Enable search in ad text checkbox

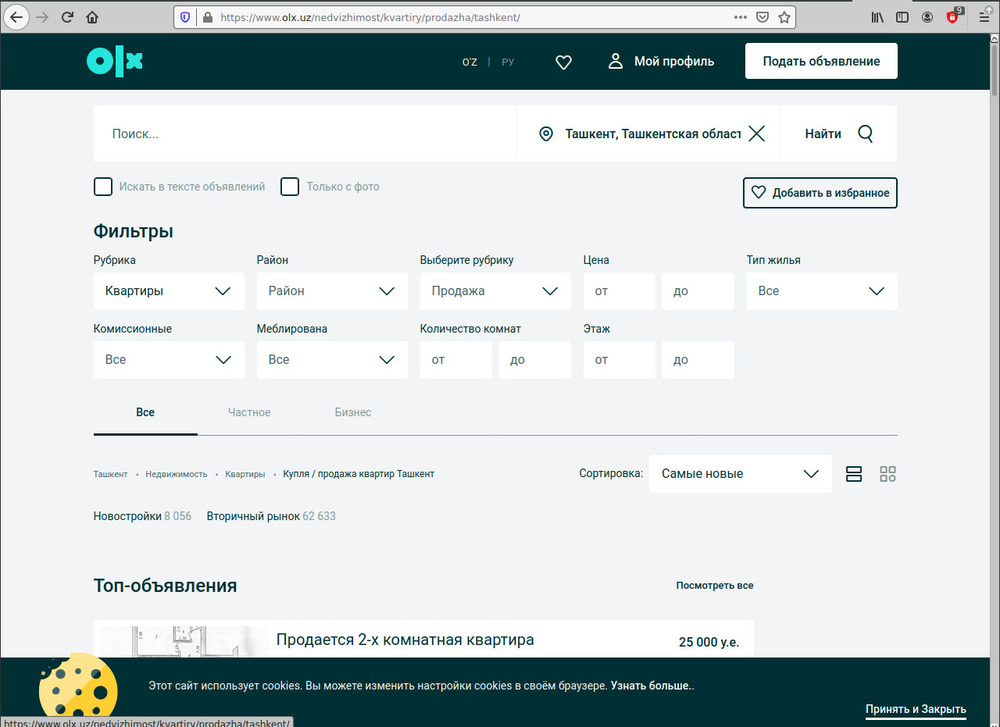pos(103,187)
